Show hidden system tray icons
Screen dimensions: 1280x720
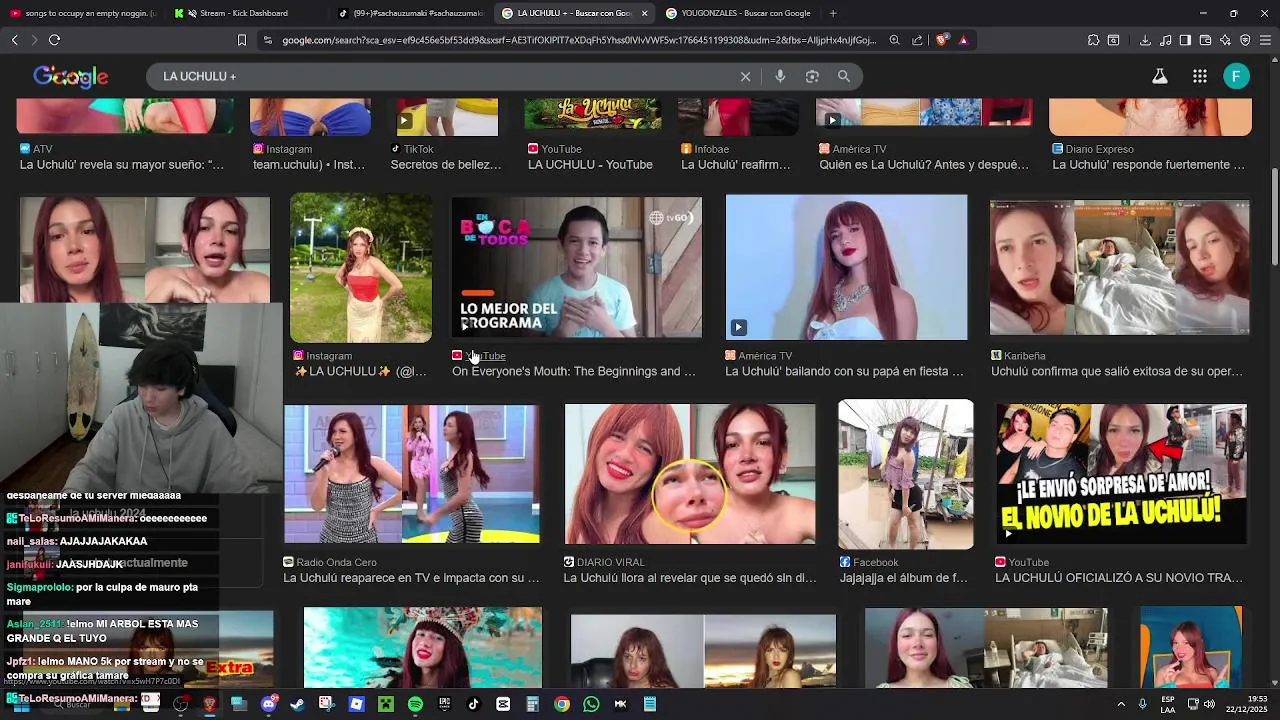click(x=1120, y=704)
